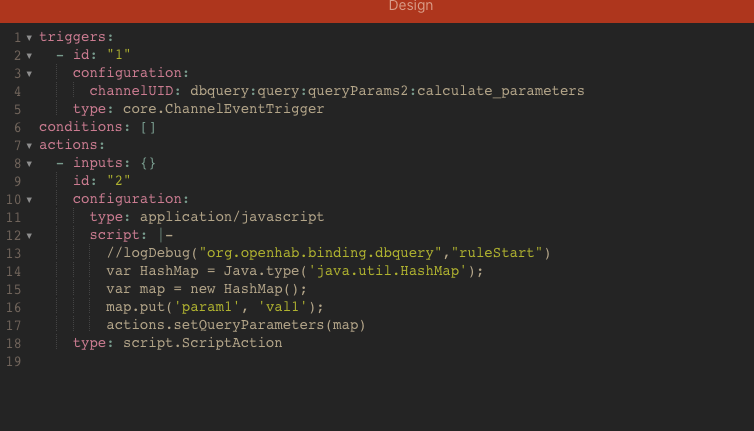Collapse the script fold at line 12
The width and height of the screenshot is (754, 431).
pos(29,236)
